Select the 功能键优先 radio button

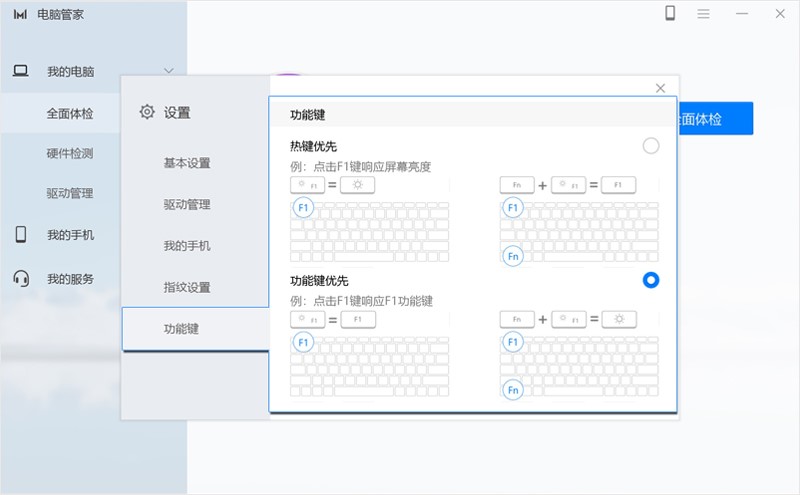pyautogui.click(x=651, y=280)
